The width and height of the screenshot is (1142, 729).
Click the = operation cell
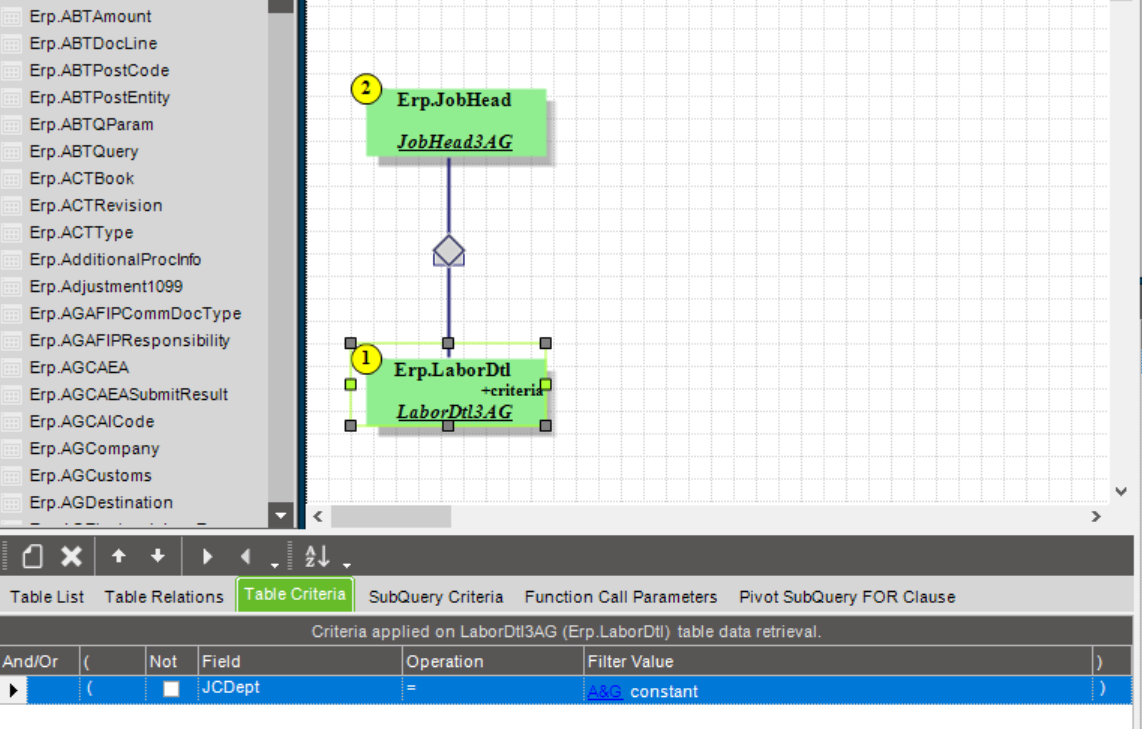pyautogui.click(x=493, y=689)
